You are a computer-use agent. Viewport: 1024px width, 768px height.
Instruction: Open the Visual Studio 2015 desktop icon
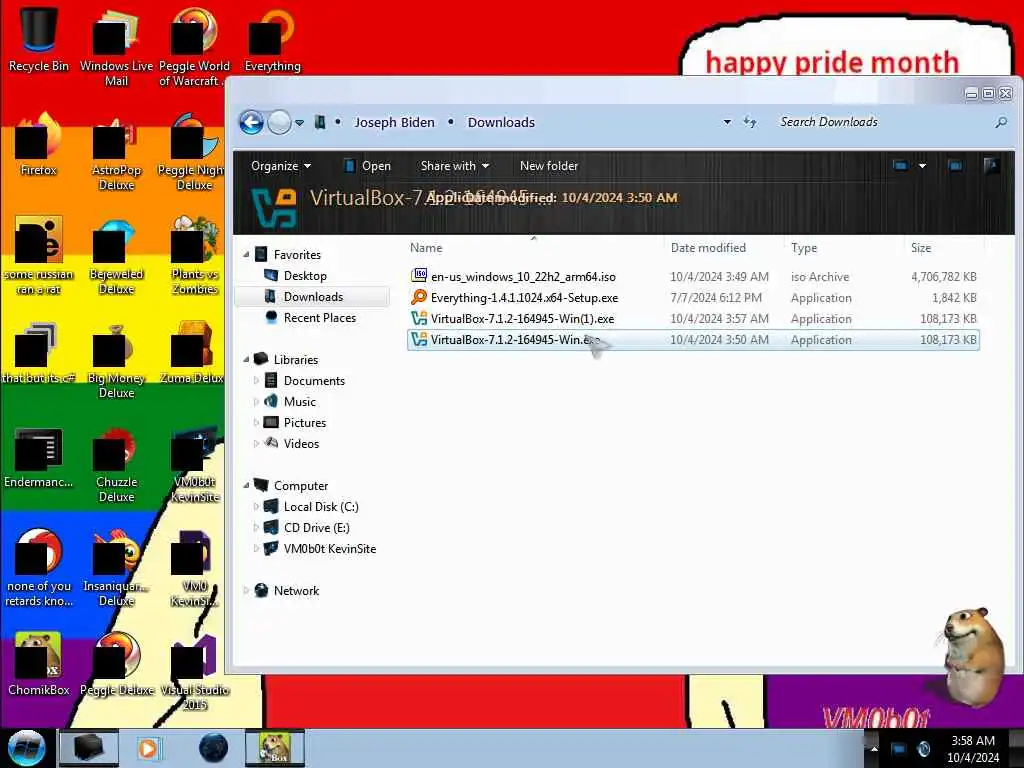[x=195, y=673]
